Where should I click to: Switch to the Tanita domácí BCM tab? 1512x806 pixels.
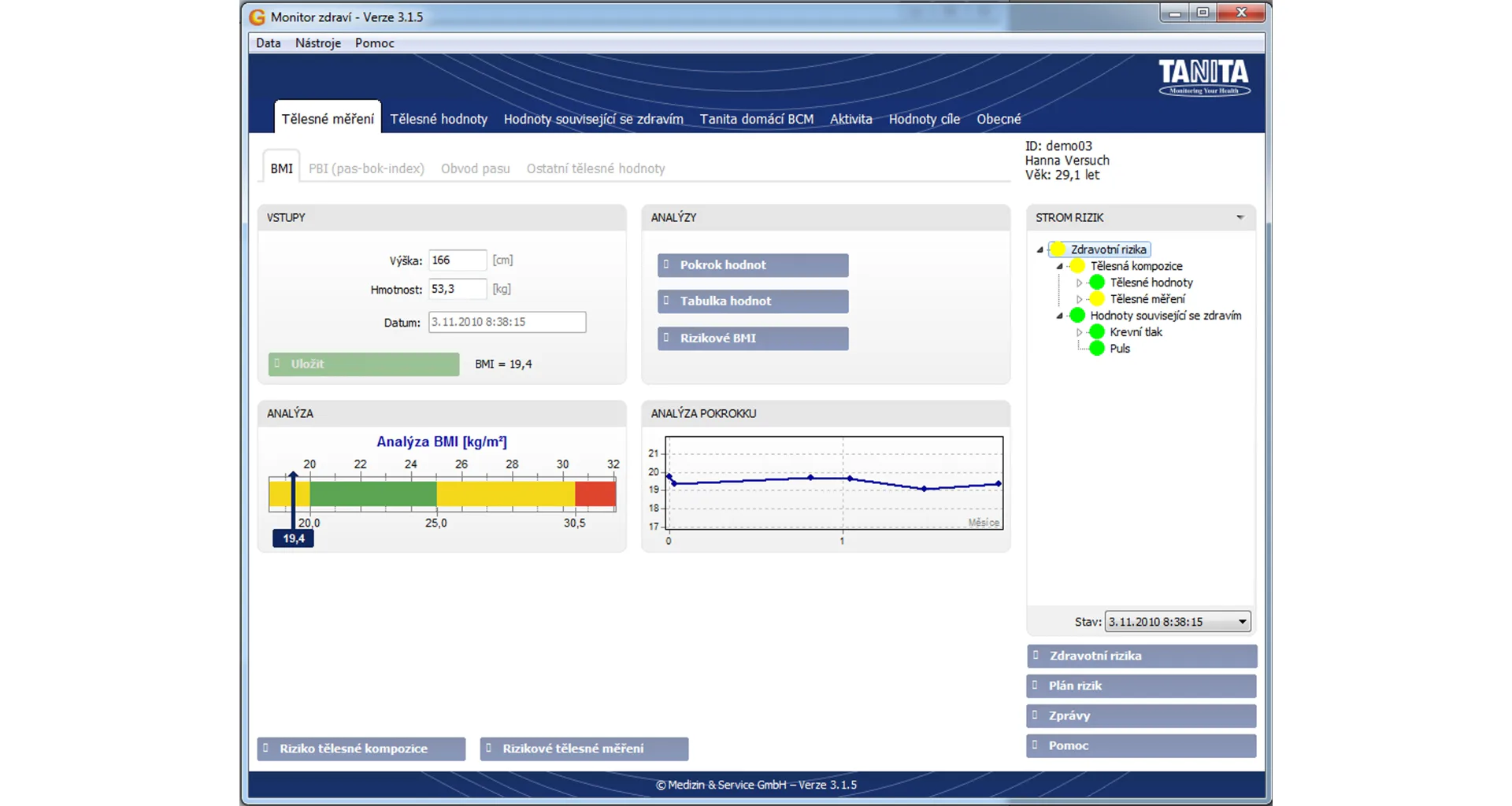(x=756, y=119)
